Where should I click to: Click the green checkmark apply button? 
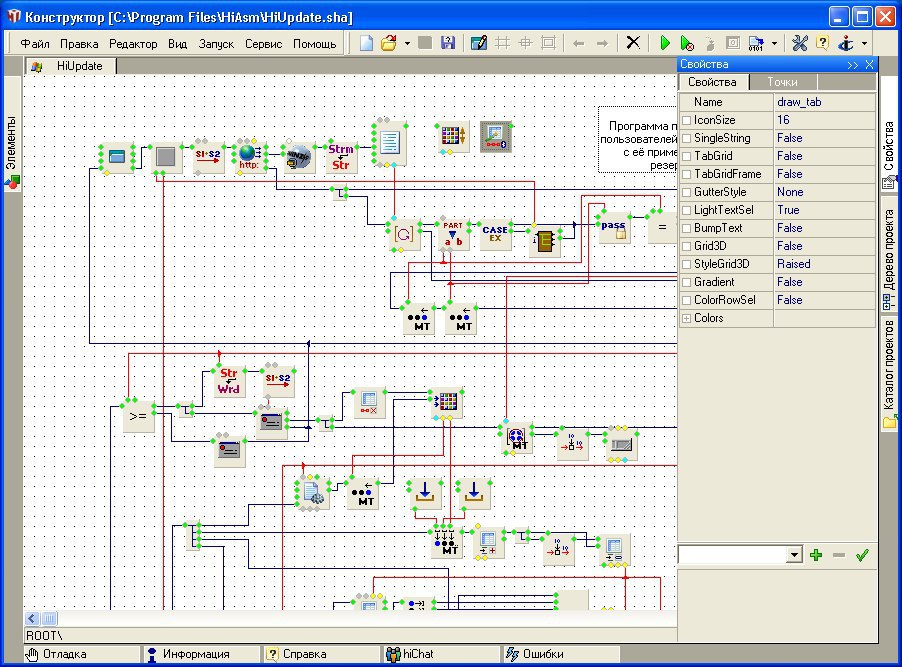tap(862, 555)
